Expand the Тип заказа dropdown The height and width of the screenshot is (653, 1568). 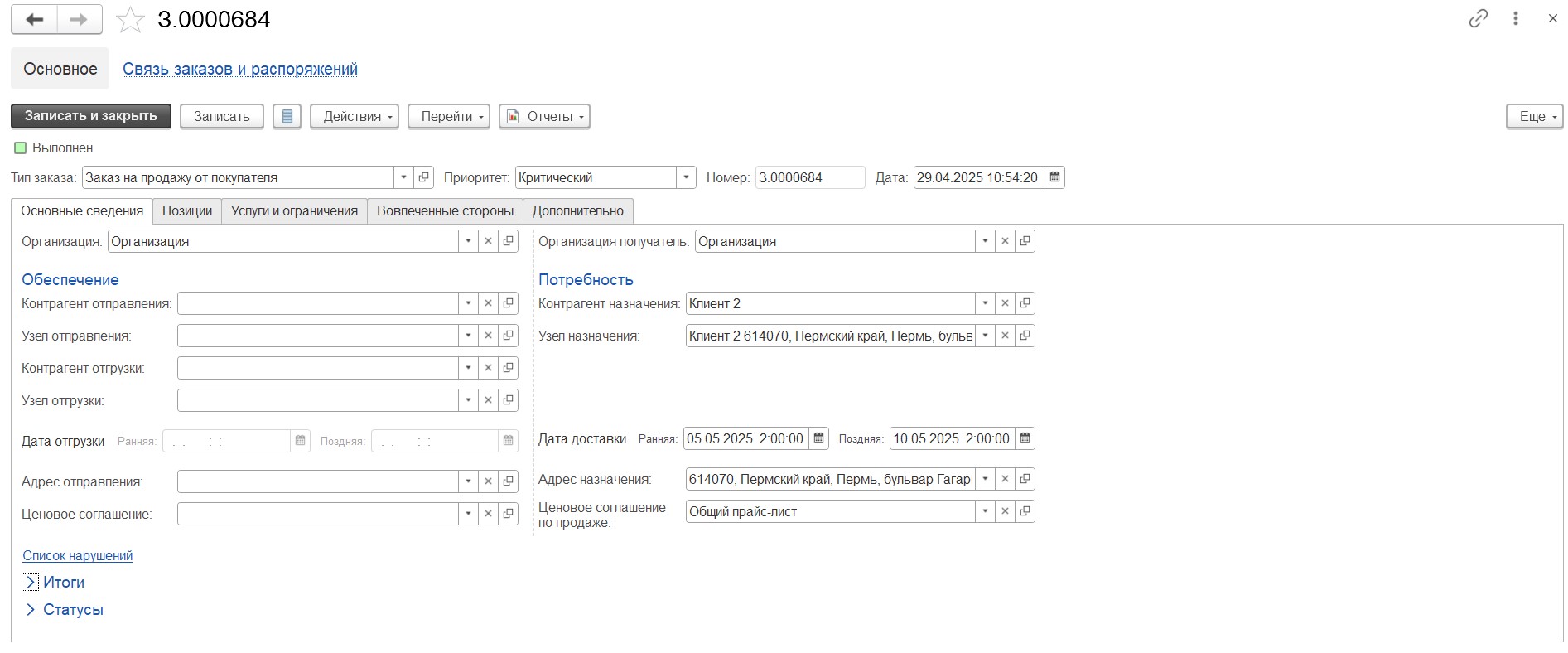pos(403,177)
